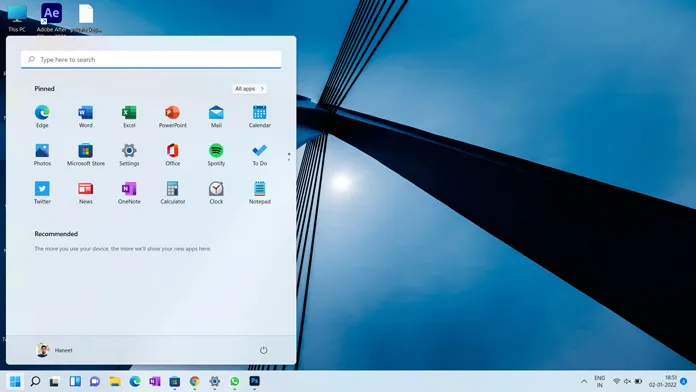Open Excel pinned app
The image size is (696, 392).
click(129, 117)
